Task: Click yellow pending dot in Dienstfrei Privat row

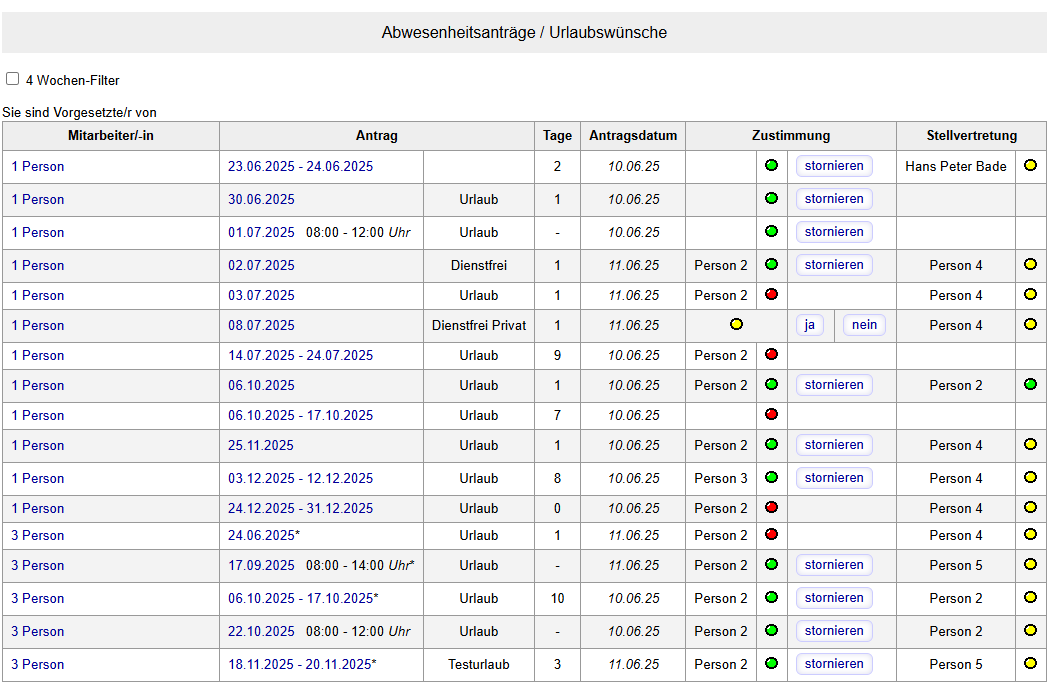Action: coord(736,325)
